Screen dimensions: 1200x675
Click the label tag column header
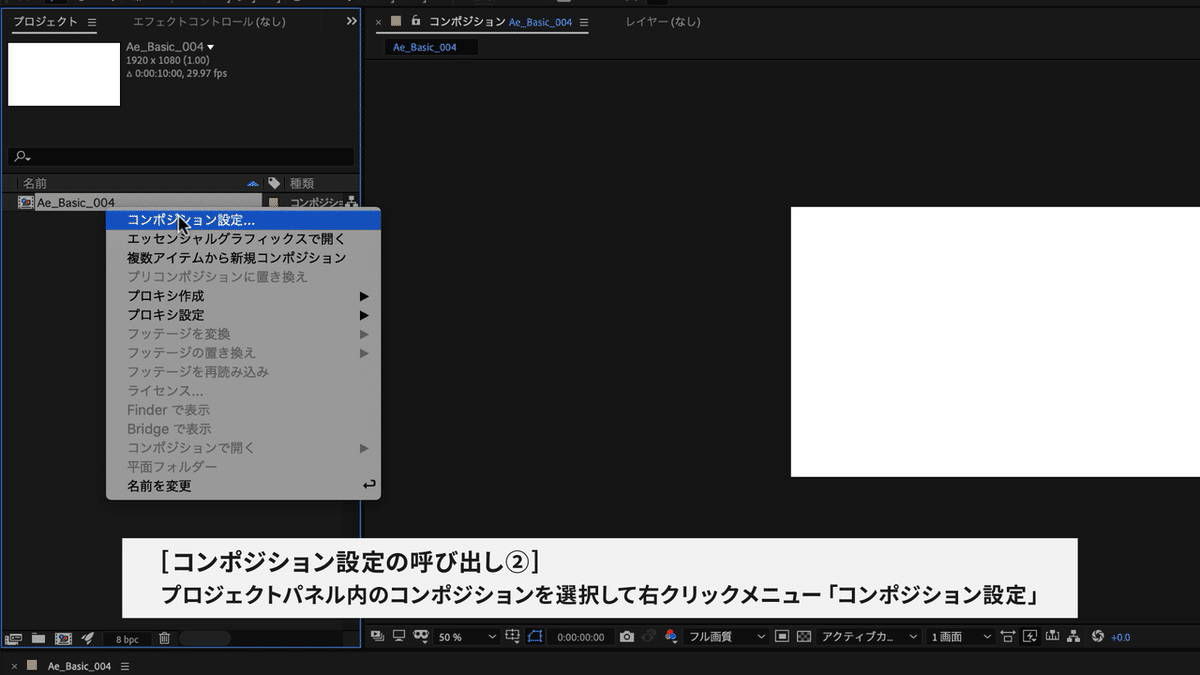click(274, 183)
